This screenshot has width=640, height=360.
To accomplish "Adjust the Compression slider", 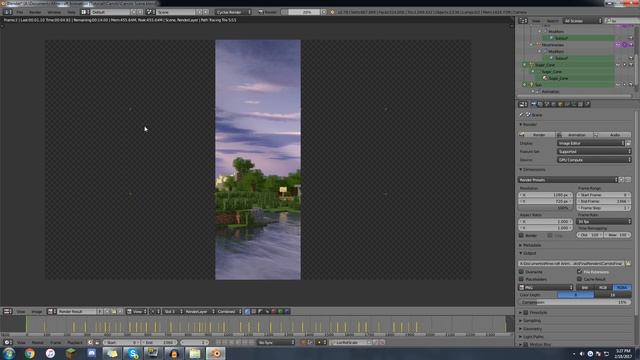I will [x=575, y=302].
